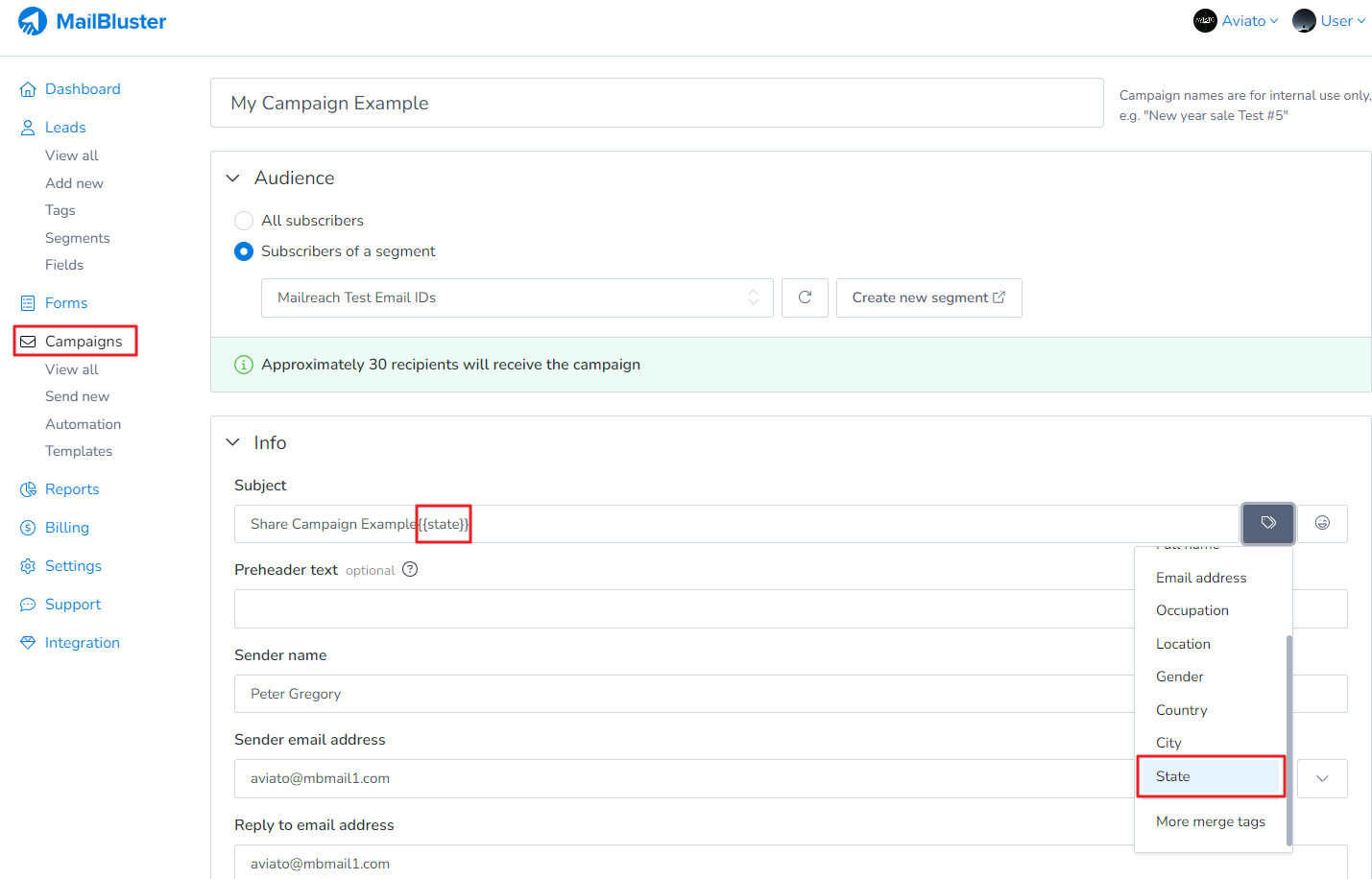Open the Mailreach Test Email IDs dropdown
1372x879 pixels.
[x=517, y=297]
